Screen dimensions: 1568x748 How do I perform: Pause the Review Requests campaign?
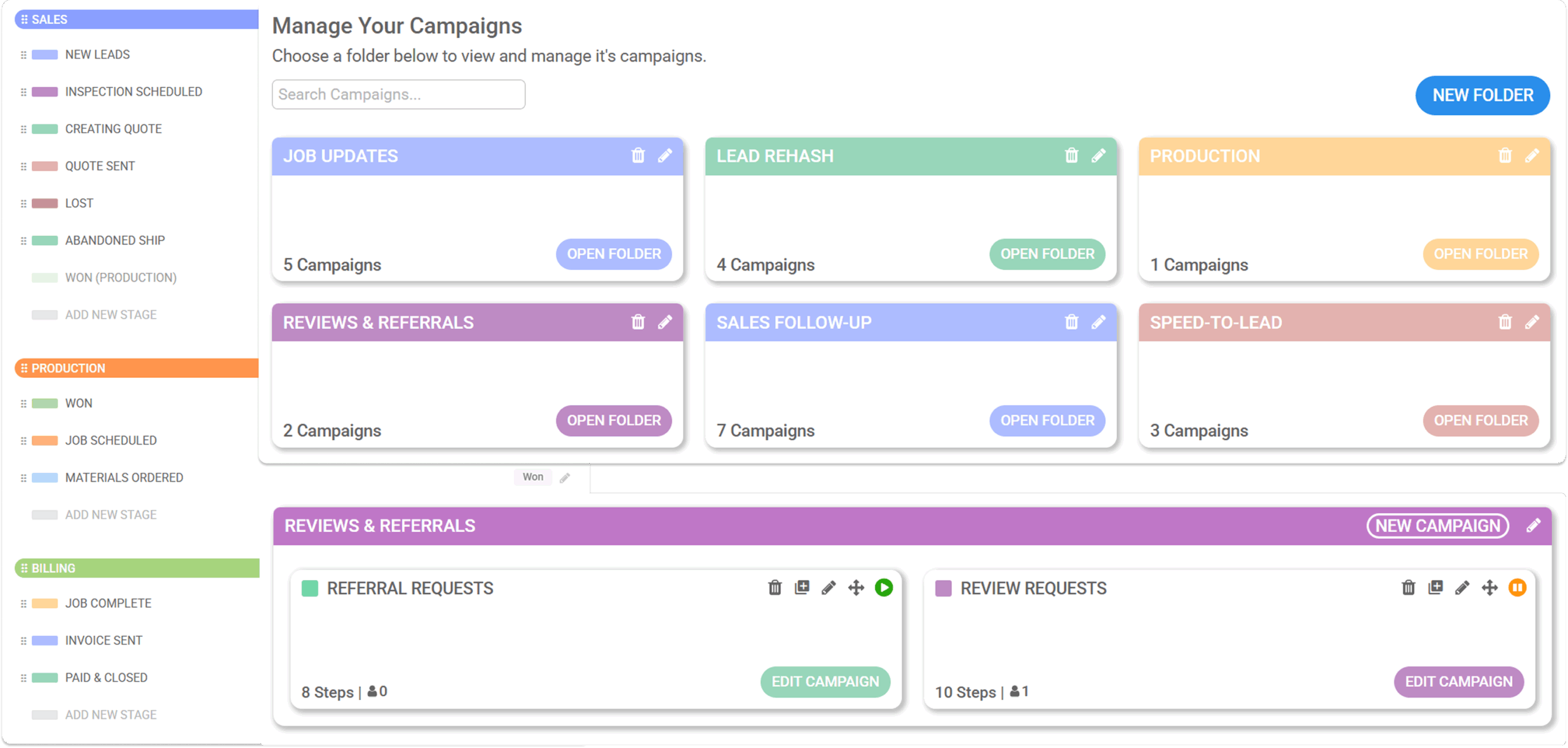1517,588
